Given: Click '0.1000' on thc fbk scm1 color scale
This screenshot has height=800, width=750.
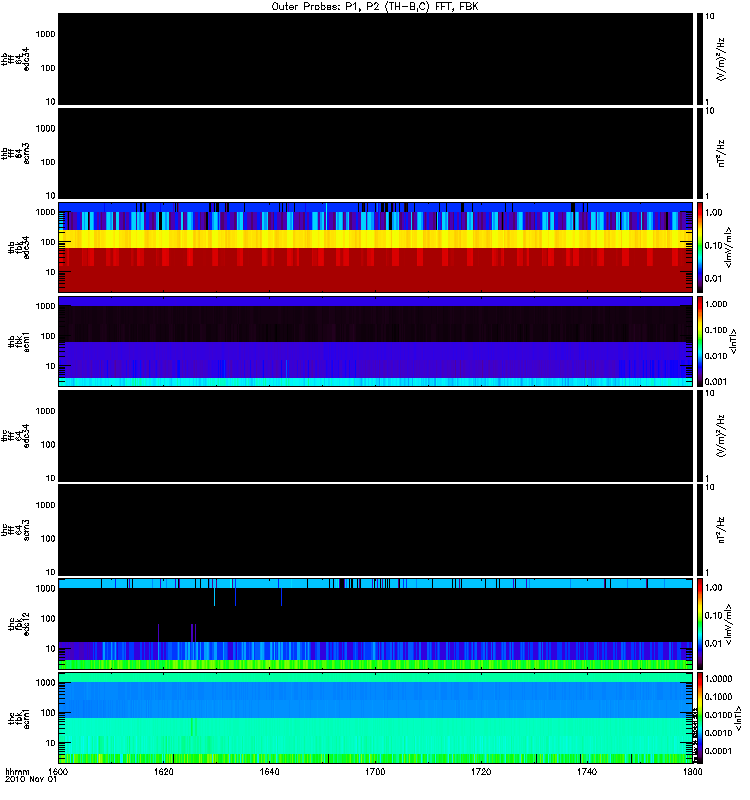Looking at the screenshot, I should (718, 696).
